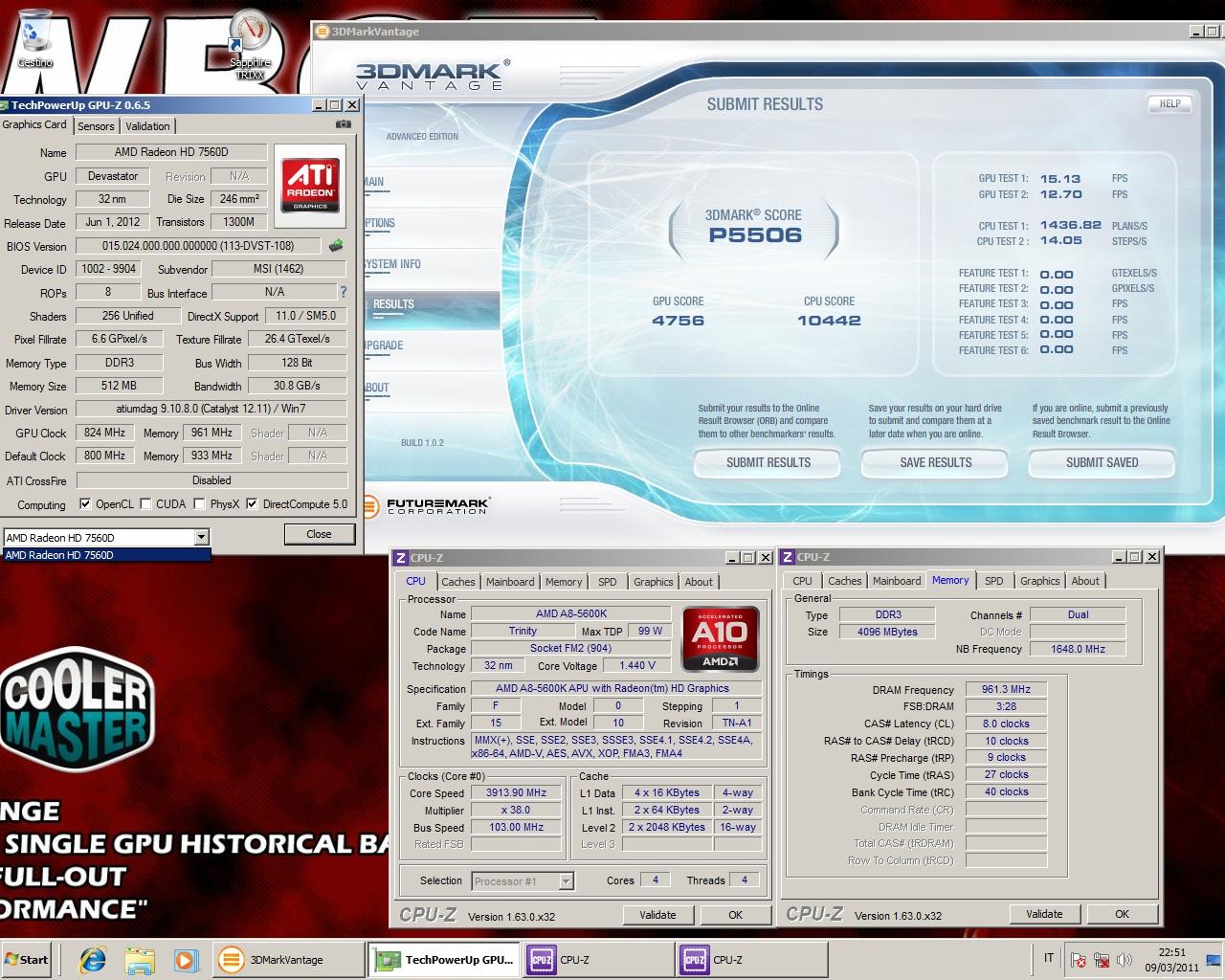Click the SUBMIT RESULTS button

768,463
